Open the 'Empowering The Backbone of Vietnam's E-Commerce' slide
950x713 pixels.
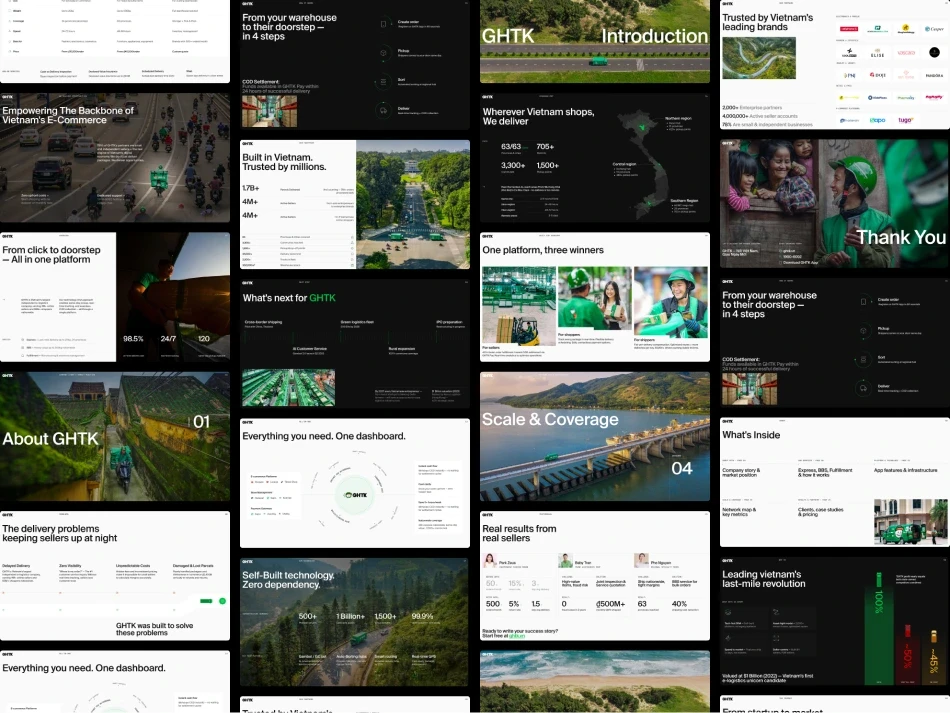[x=115, y=158]
